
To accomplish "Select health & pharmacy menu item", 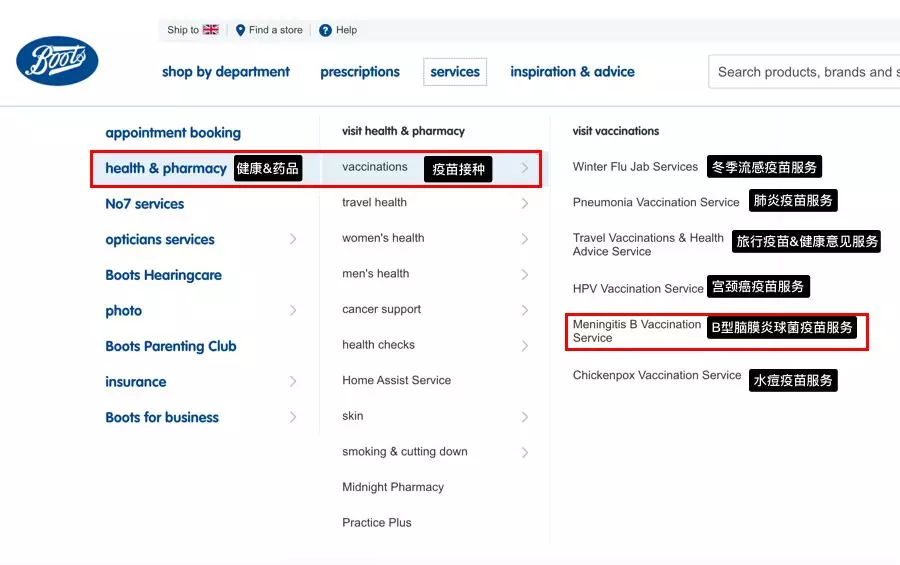I will coord(166,168).
